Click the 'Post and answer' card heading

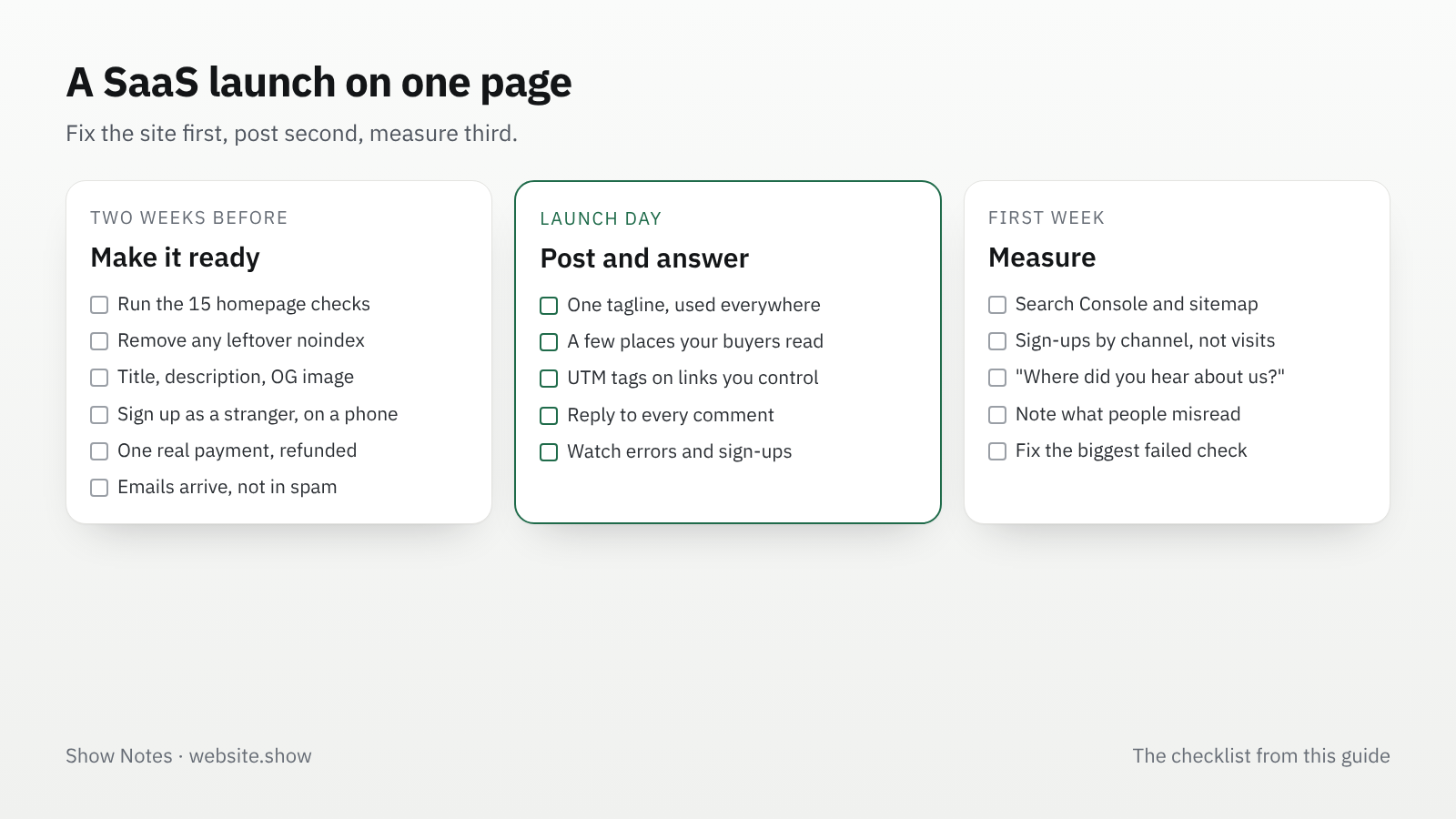coord(644,258)
